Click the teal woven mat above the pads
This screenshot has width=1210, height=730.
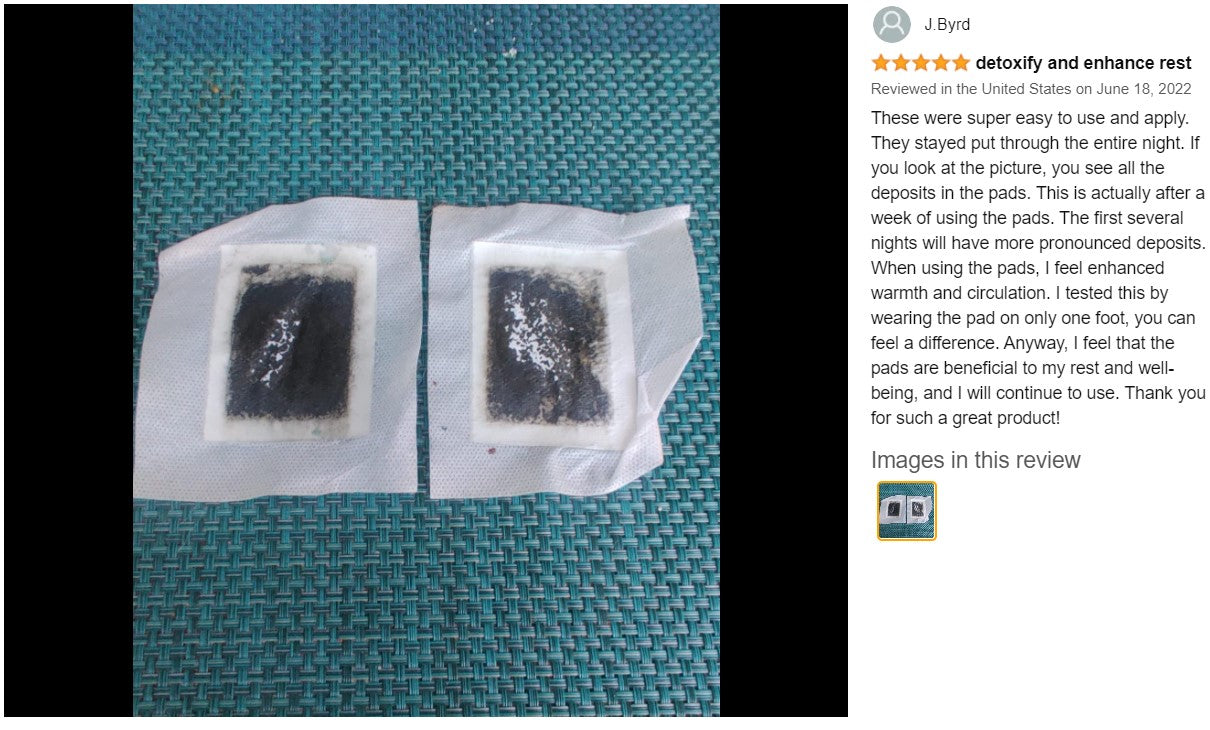[426, 100]
